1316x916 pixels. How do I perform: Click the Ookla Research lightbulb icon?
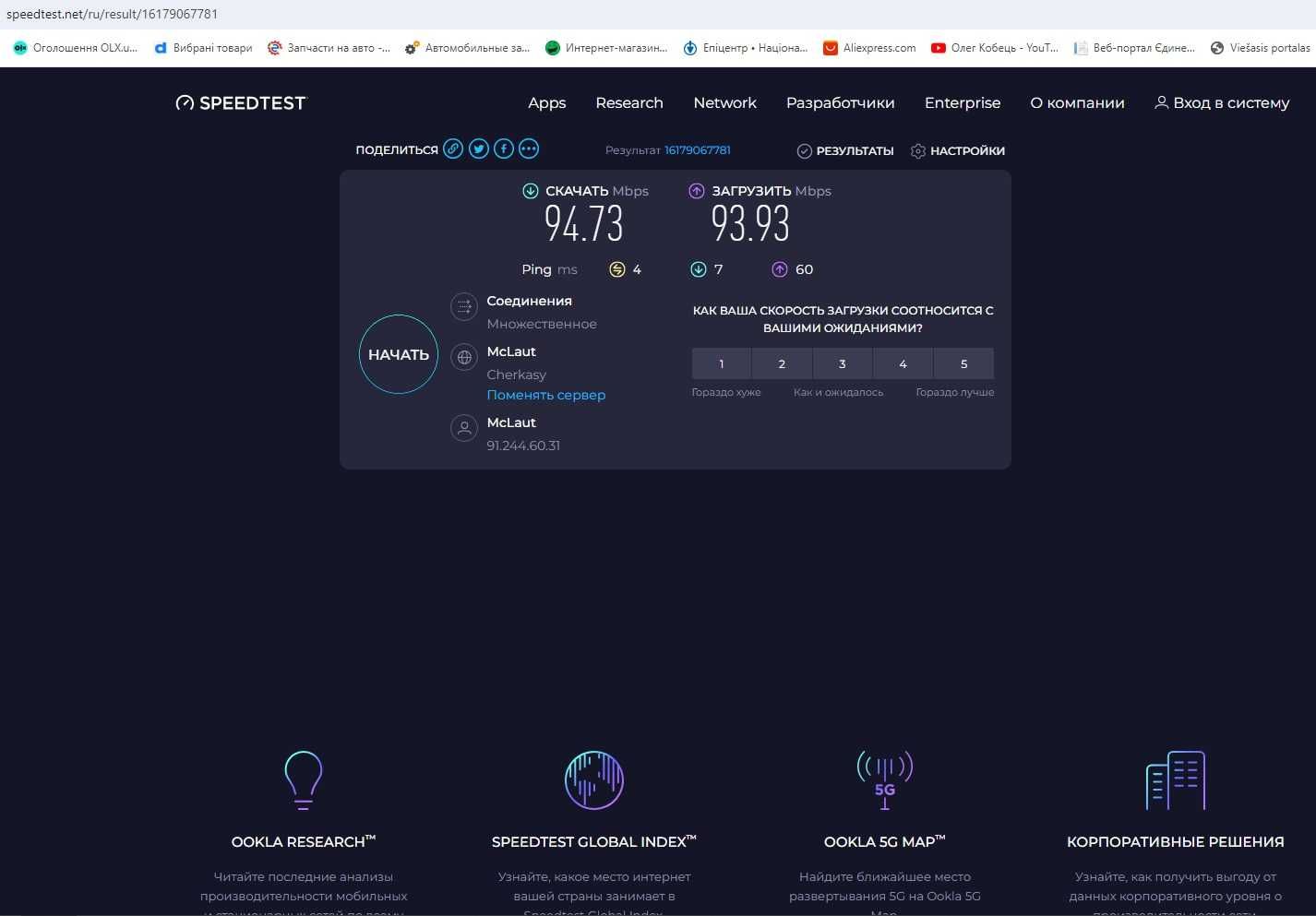[x=304, y=780]
